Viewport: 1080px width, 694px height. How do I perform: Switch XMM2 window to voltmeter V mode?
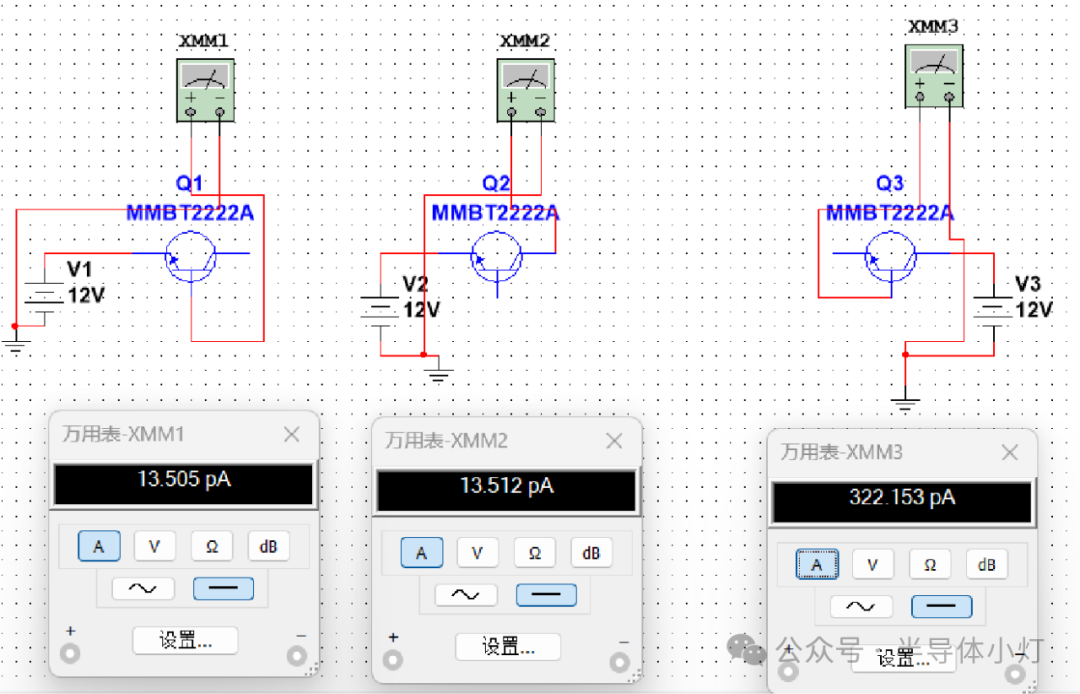point(477,553)
